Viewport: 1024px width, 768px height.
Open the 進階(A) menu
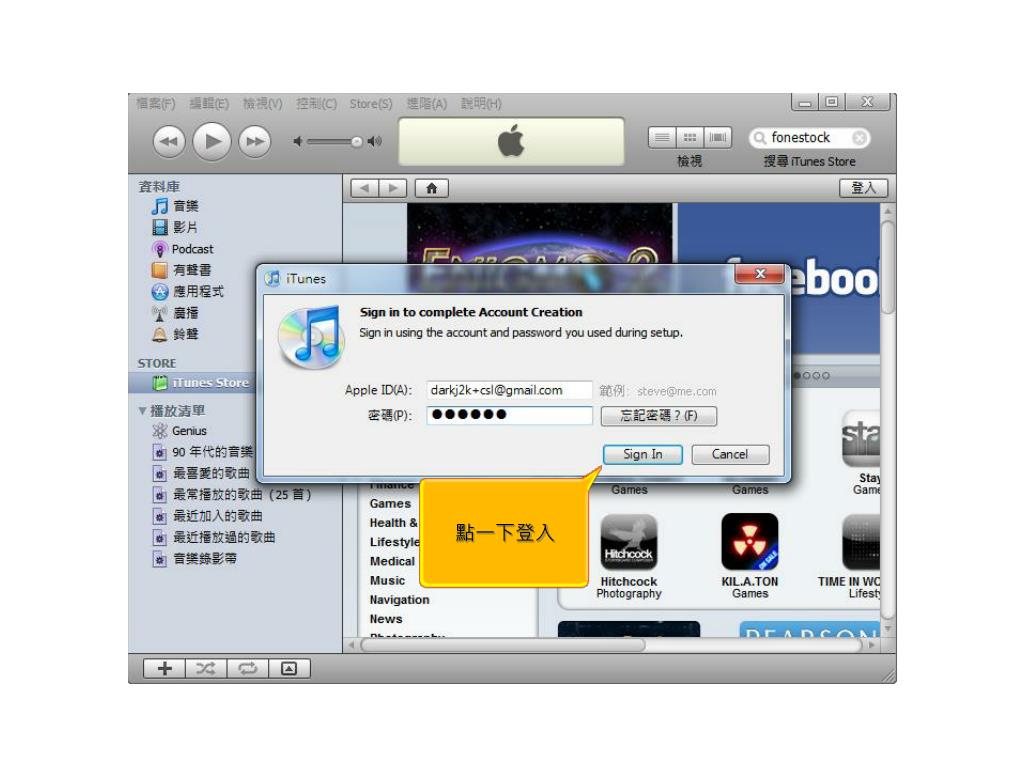click(x=426, y=104)
